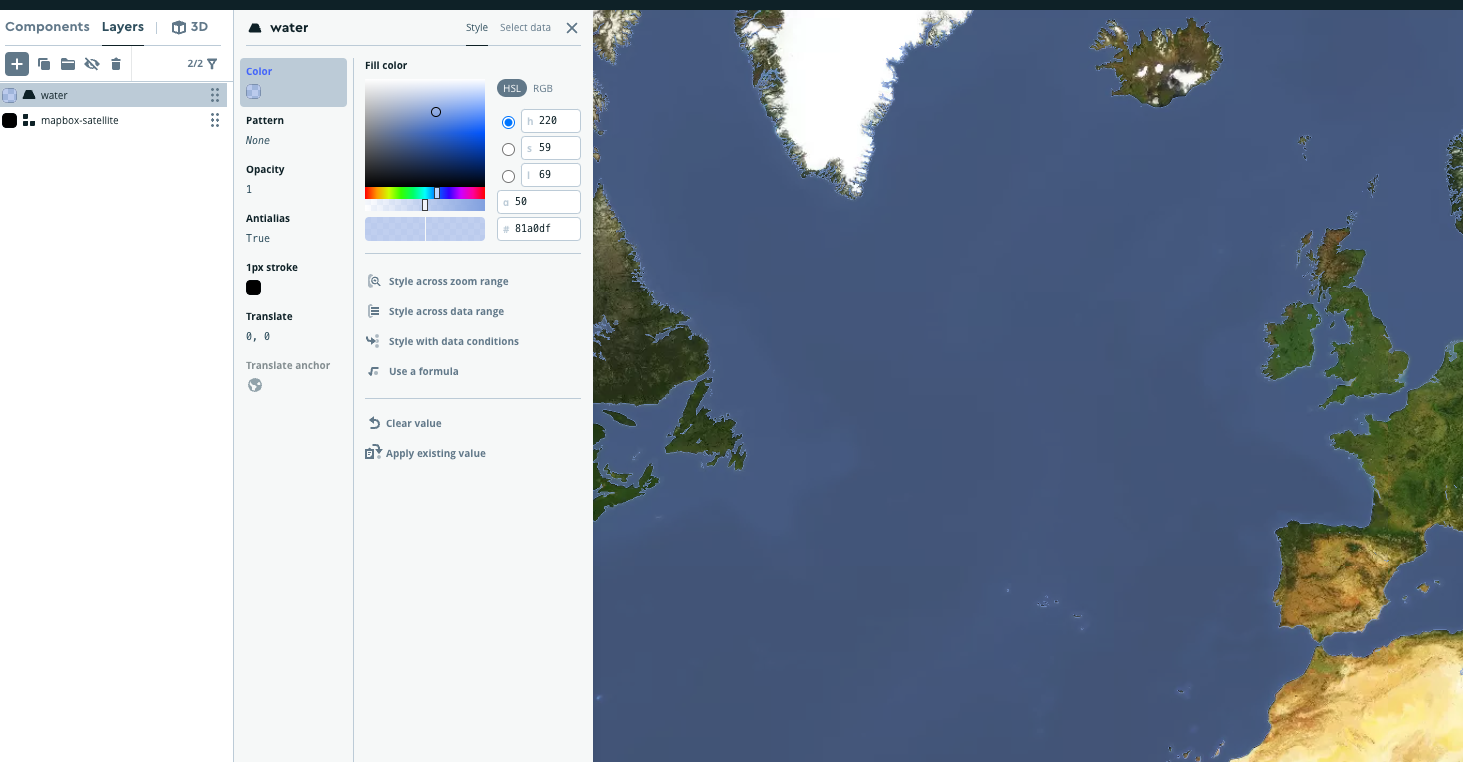
Task: Select the Use a formula option
Action: click(x=422, y=371)
